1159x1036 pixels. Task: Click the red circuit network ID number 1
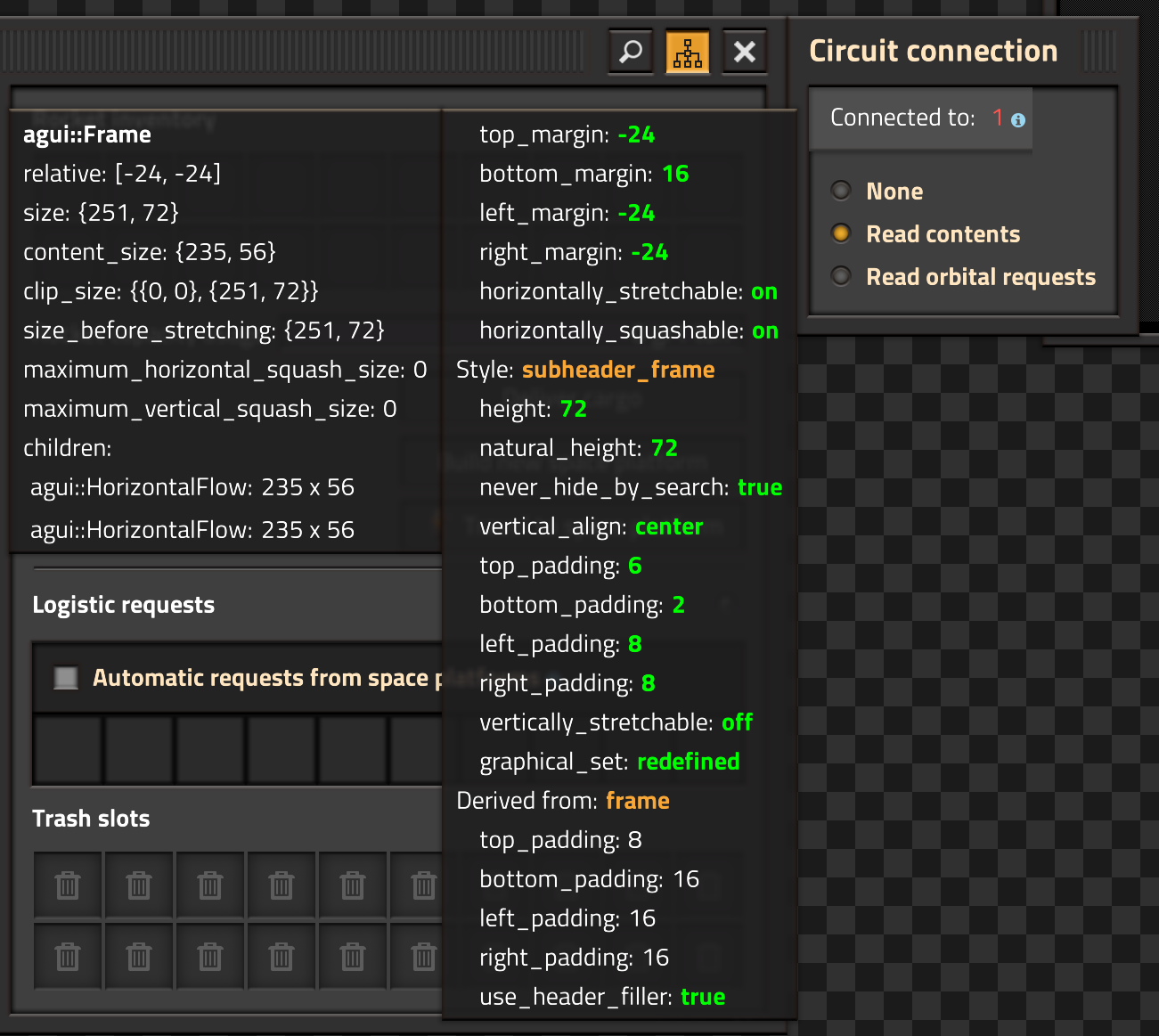(x=998, y=118)
